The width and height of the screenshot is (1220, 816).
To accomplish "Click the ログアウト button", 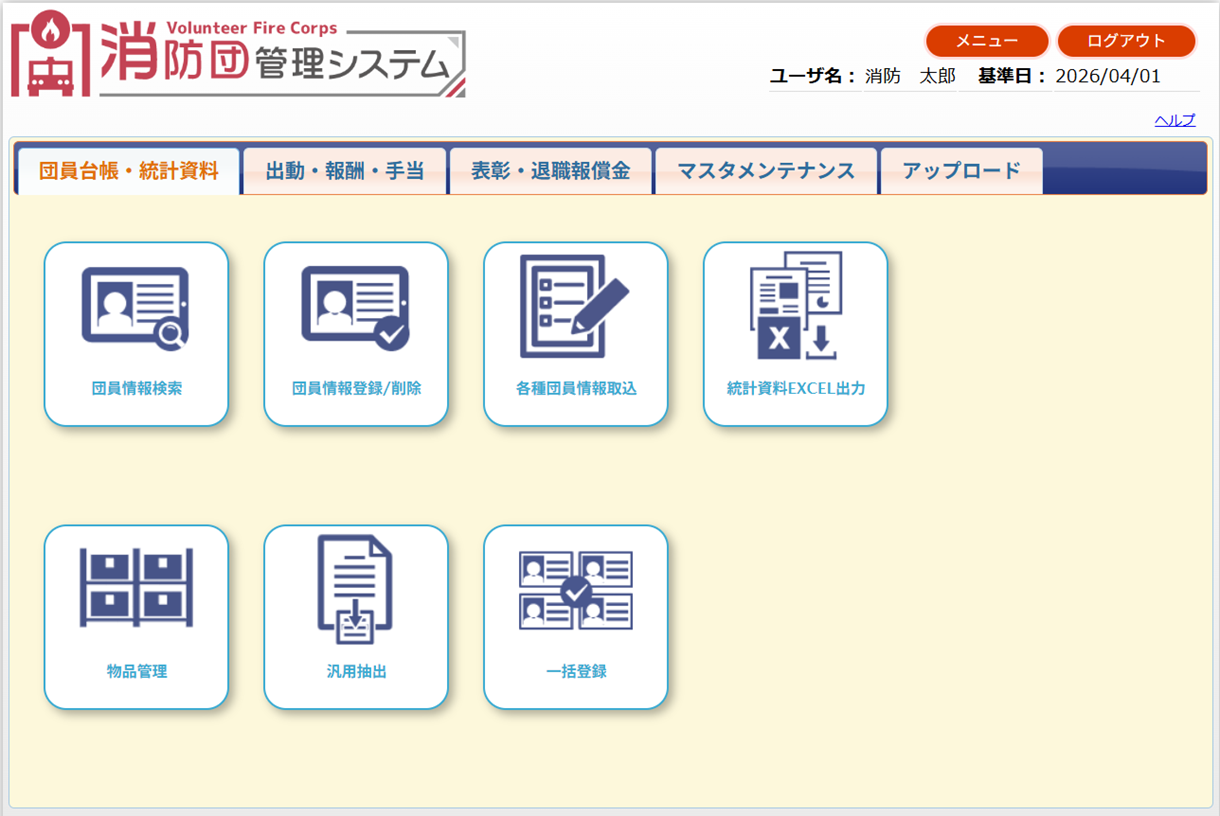I will [1126, 41].
